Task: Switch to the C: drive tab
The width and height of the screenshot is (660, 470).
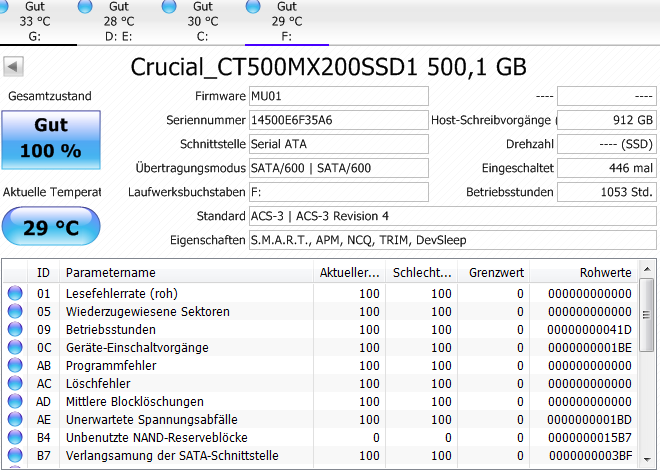Action: click(x=202, y=22)
